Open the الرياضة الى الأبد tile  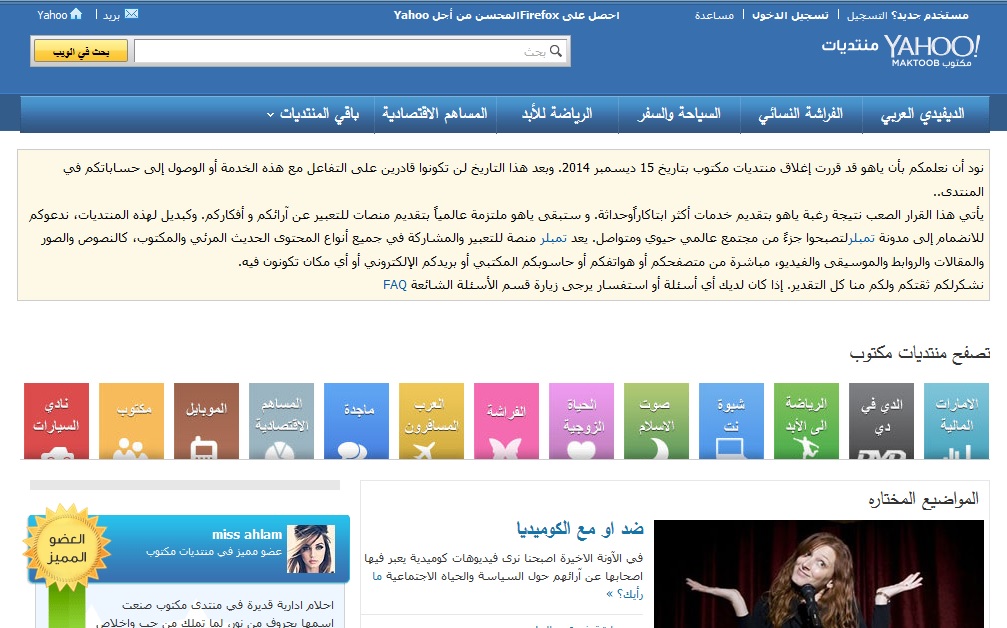(x=807, y=421)
